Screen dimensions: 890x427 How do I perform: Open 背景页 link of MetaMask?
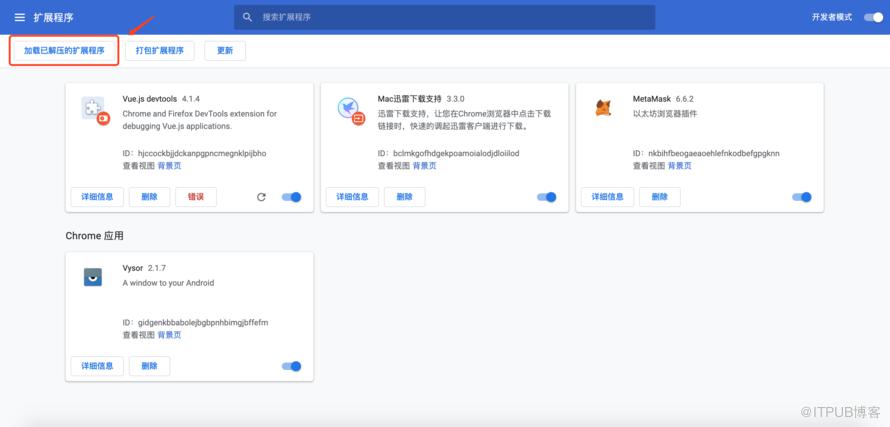click(x=679, y=166)
